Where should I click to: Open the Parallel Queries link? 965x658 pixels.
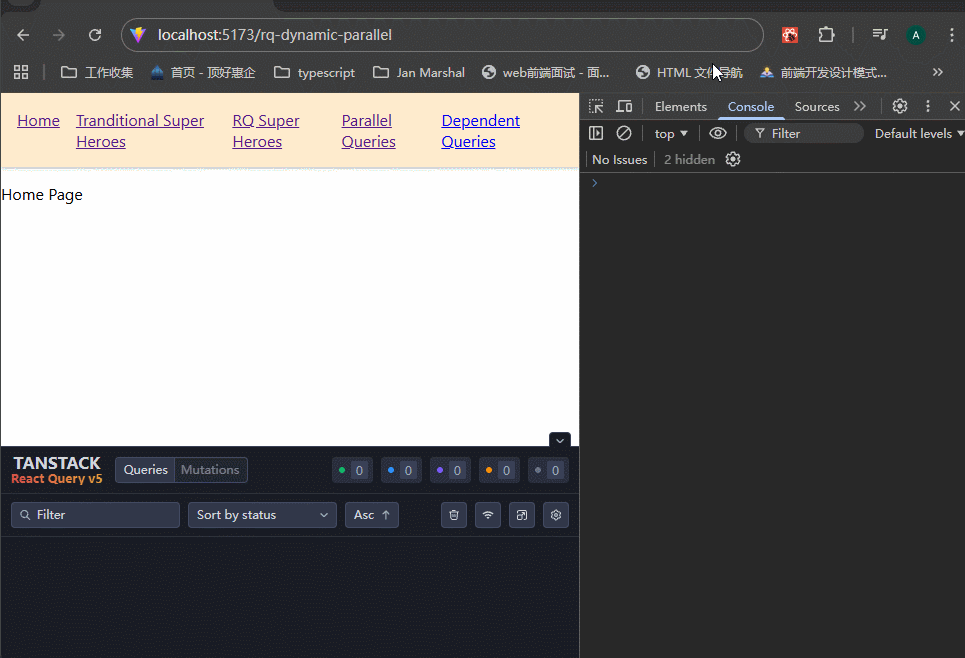[368, 131]
